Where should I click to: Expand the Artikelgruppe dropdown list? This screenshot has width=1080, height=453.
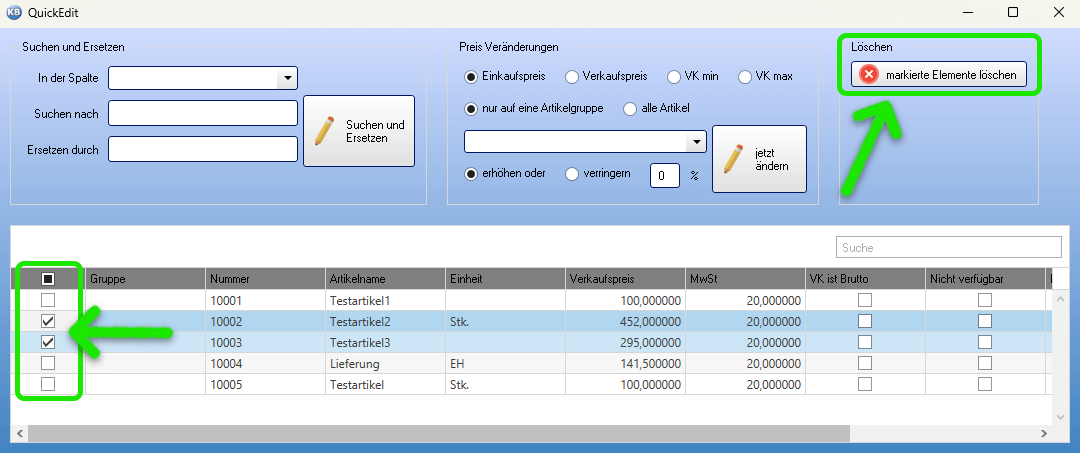[696, 143]
